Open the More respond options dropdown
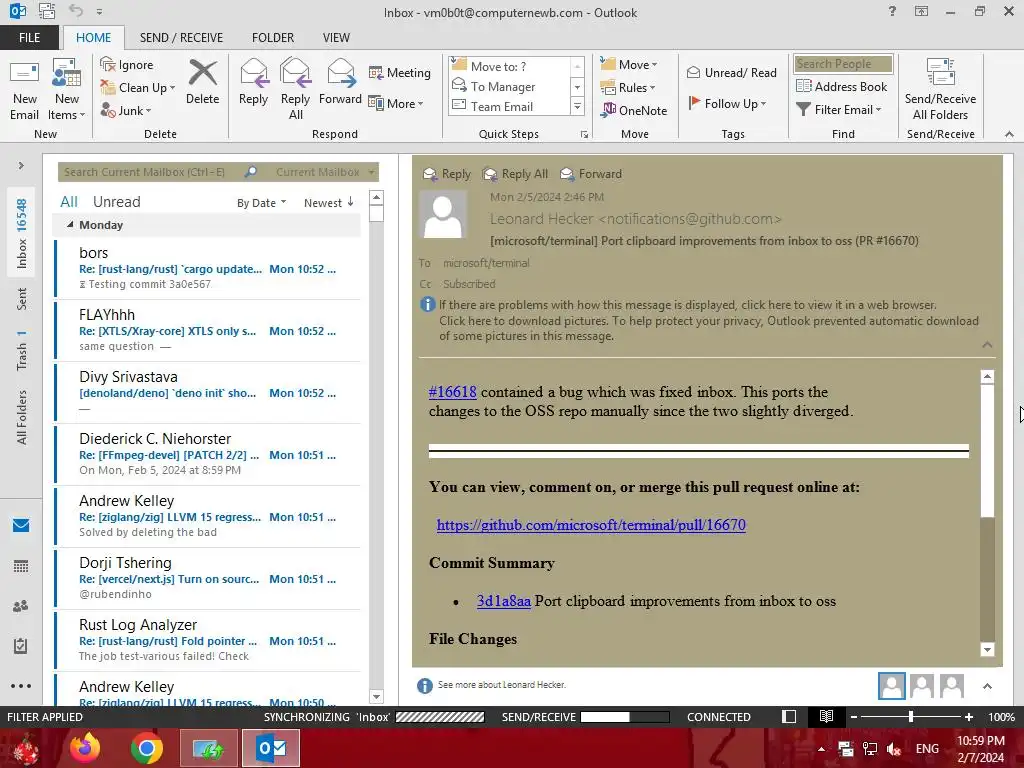Viewport: 1024px width, 768px height. click(x=396, y=103)
